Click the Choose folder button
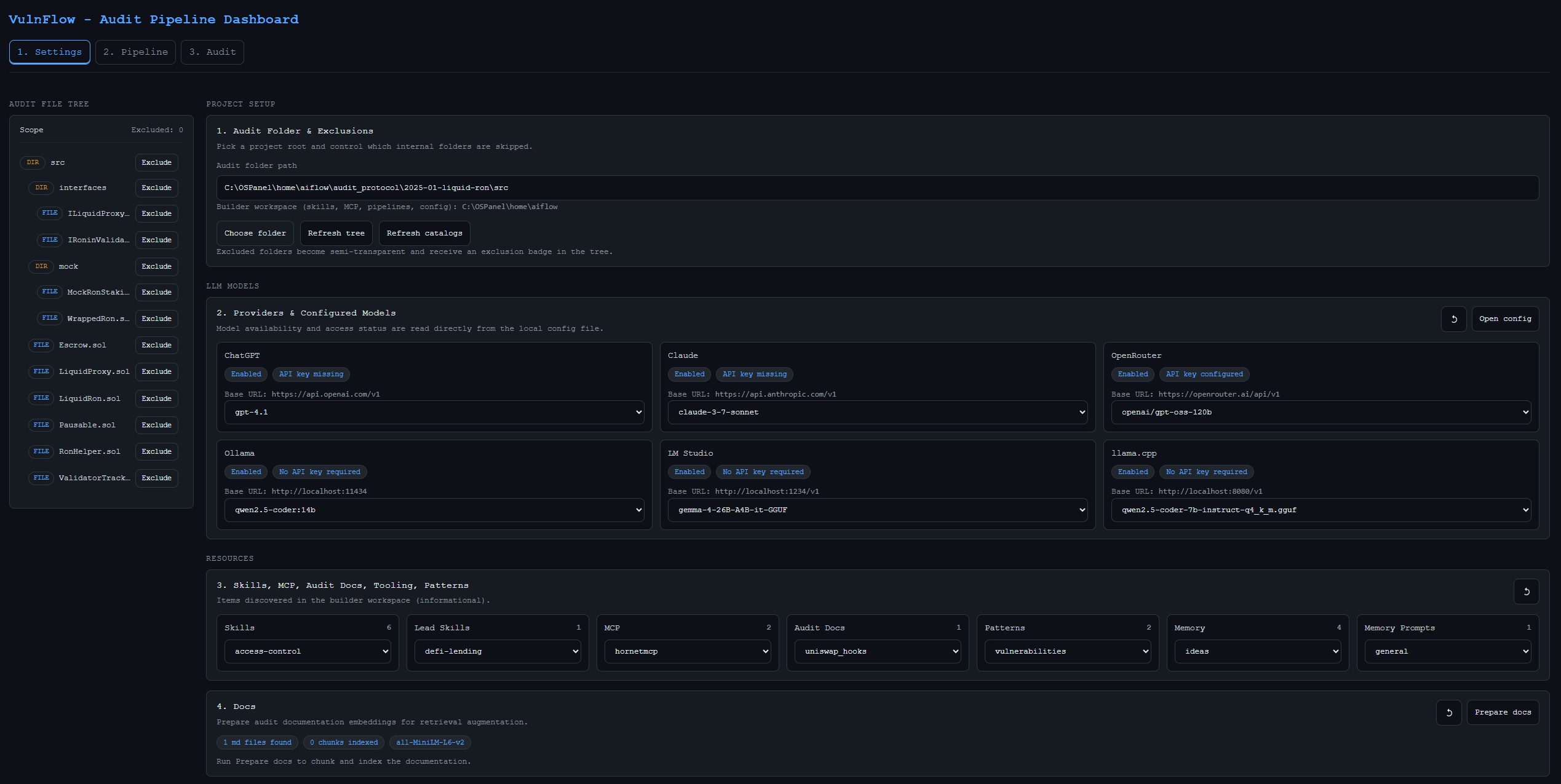This screenshot has height=784, width=1561. (x=255, y=234)
